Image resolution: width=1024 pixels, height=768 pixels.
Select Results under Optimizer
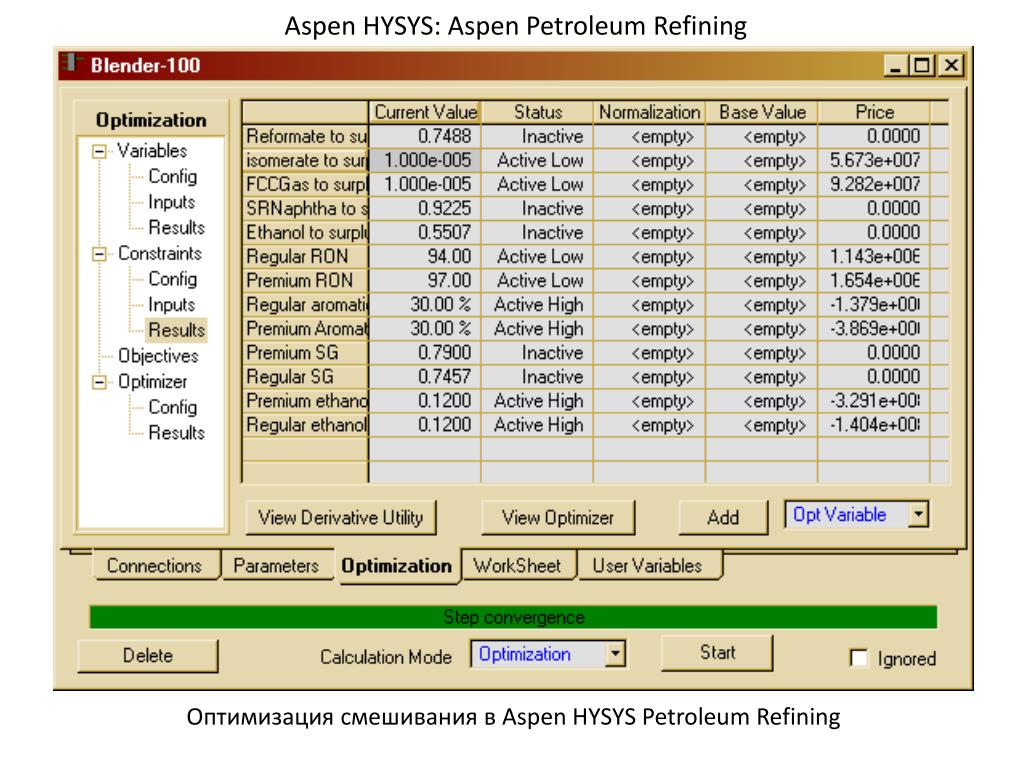click(176, 433)
